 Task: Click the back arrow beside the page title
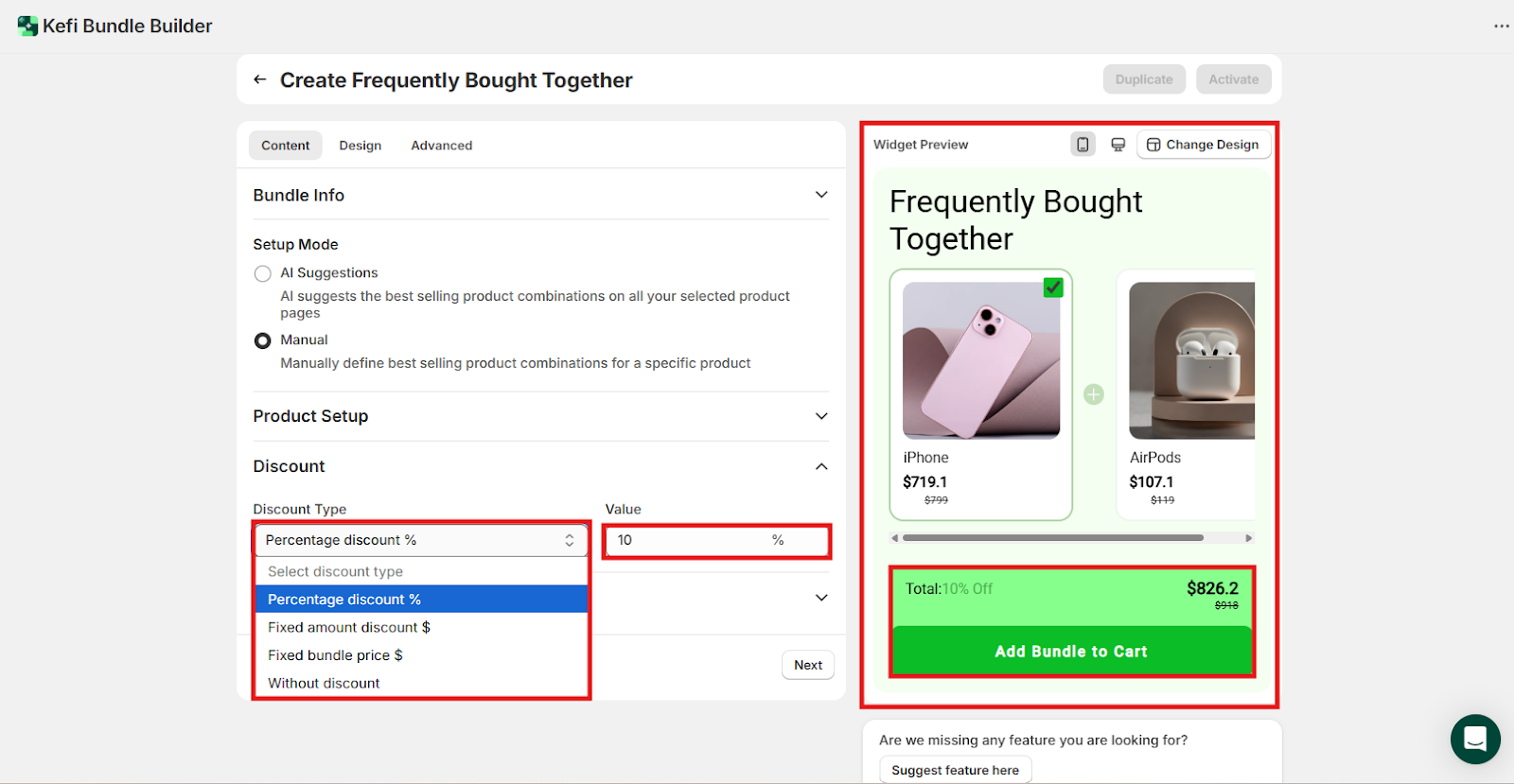point(260,79)
